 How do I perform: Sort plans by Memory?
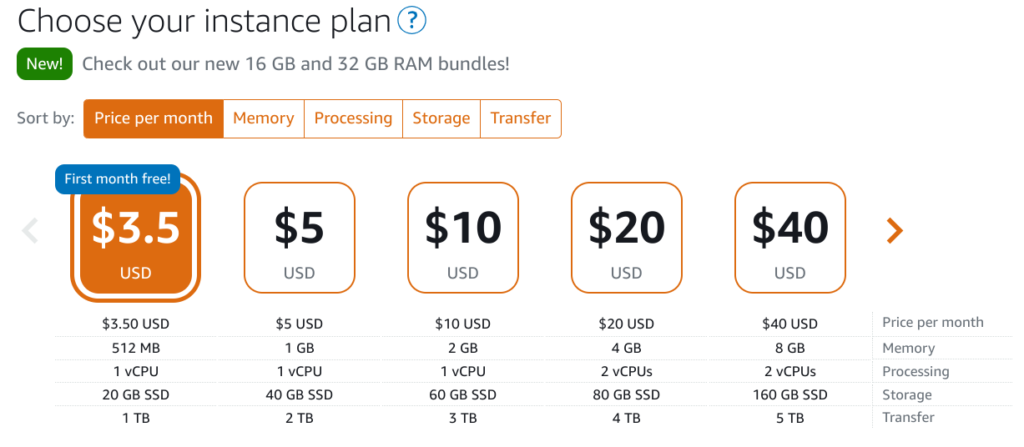[264, 118]
